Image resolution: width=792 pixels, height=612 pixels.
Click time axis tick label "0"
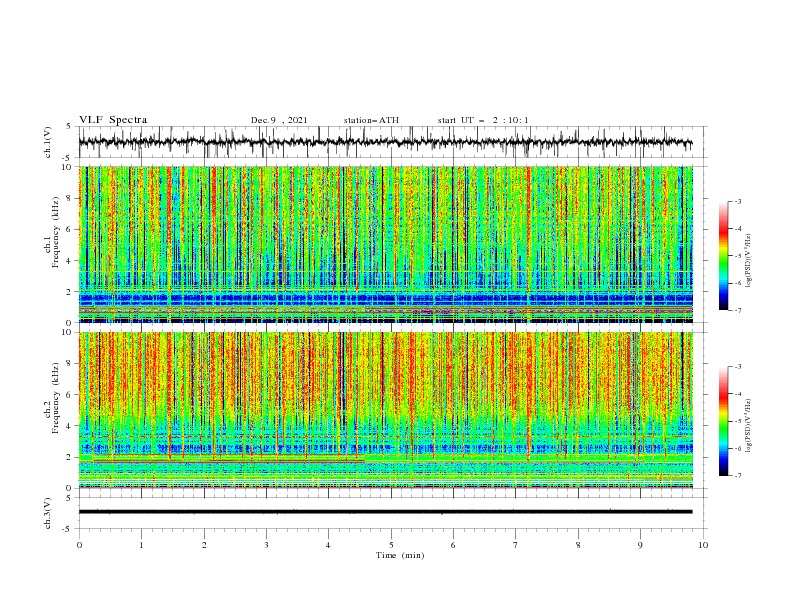pos(79,545)
